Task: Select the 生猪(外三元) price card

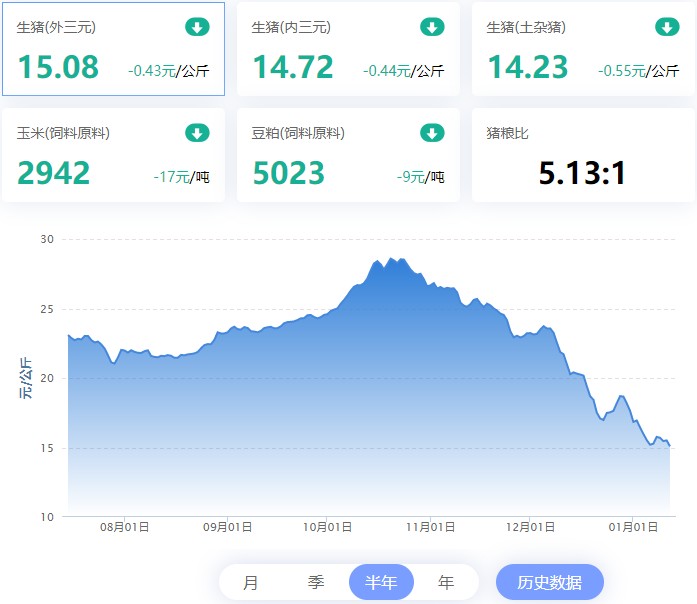Action: coord(113,49)
